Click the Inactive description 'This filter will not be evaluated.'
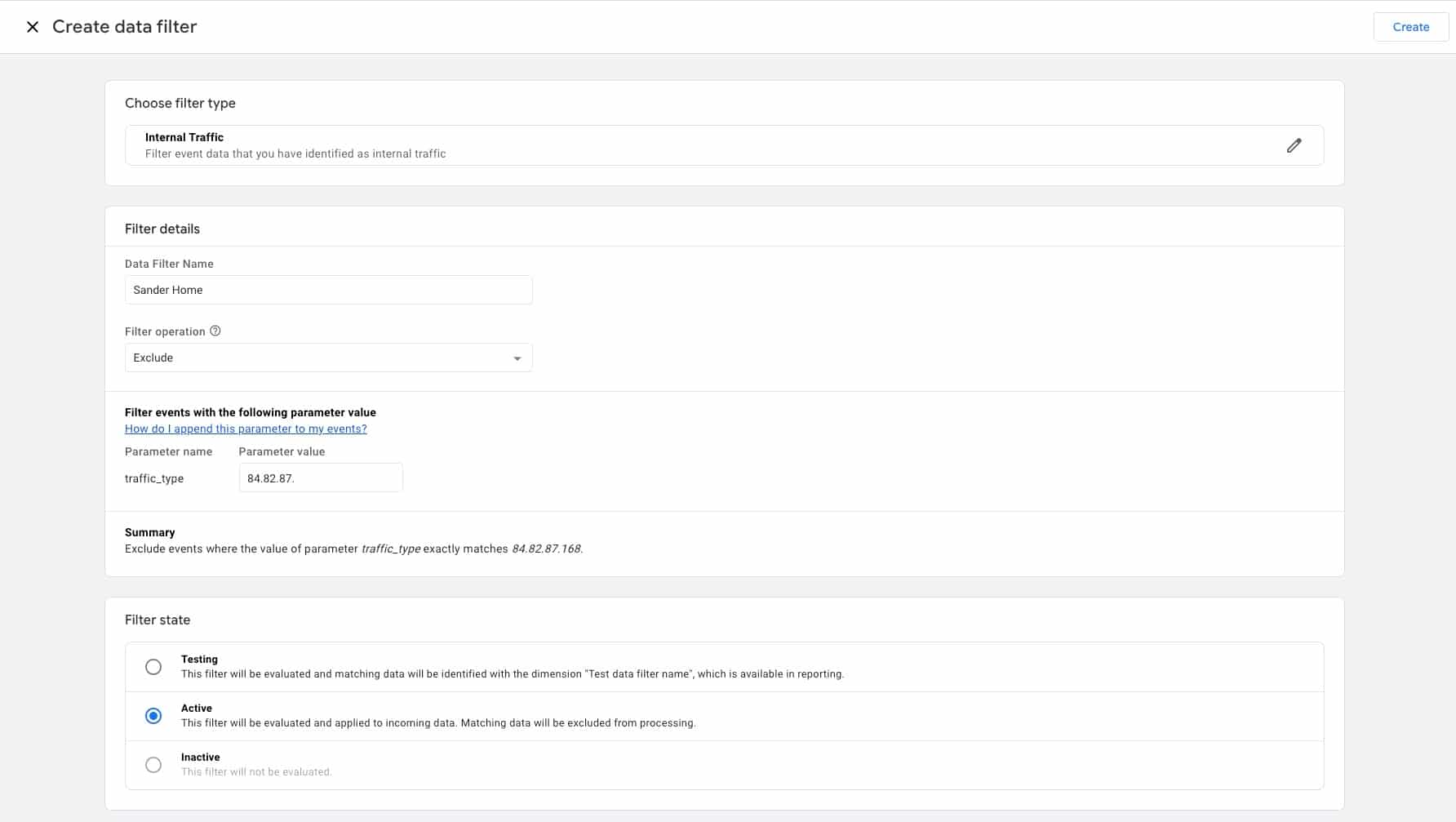The width and height of the screenshot is (1456, 822). (256, 772)
